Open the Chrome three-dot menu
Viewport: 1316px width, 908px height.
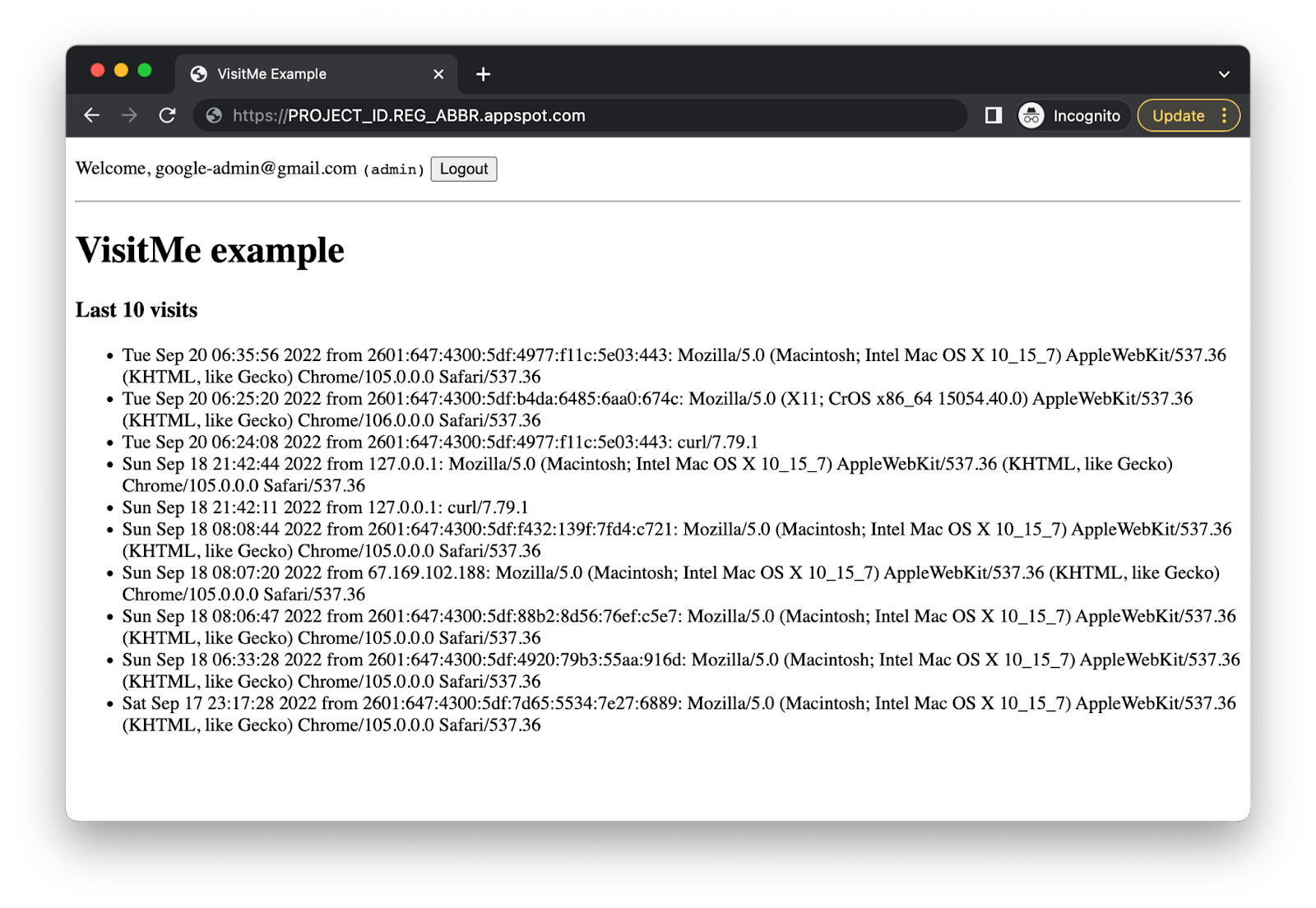tap(1224, 116)
